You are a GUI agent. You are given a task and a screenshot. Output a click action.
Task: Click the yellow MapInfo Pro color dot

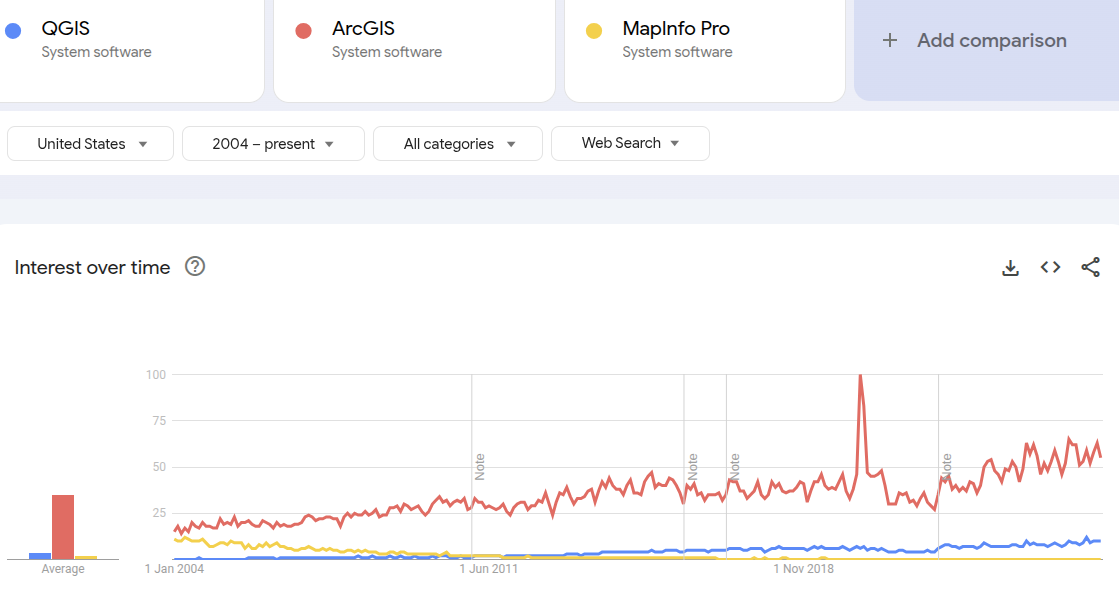pos(594,31)
